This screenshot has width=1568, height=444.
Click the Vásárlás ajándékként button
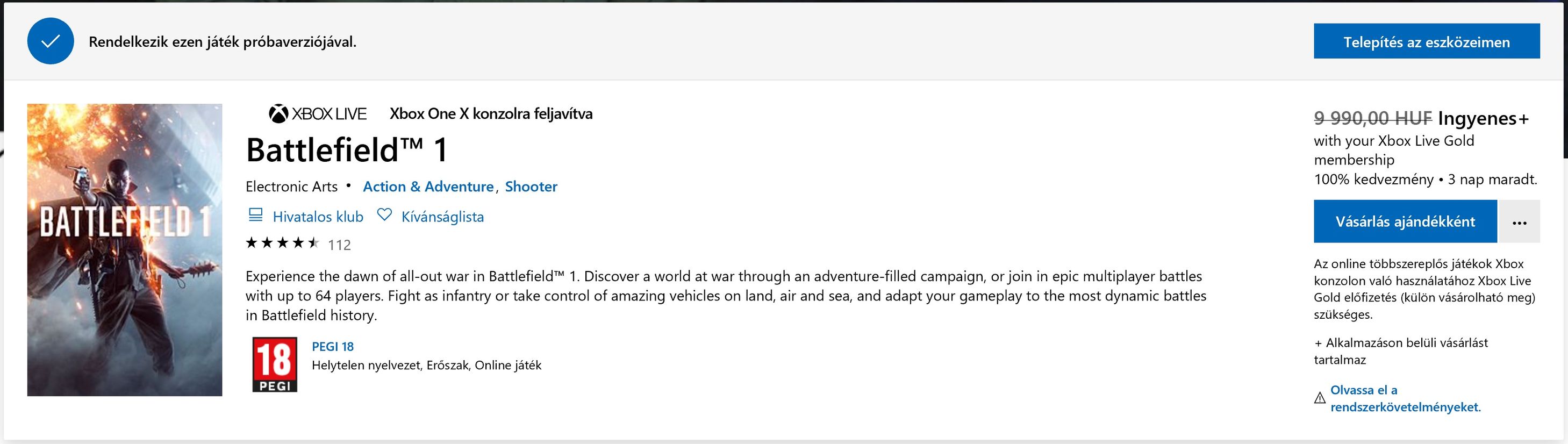tap(1405, 221)
